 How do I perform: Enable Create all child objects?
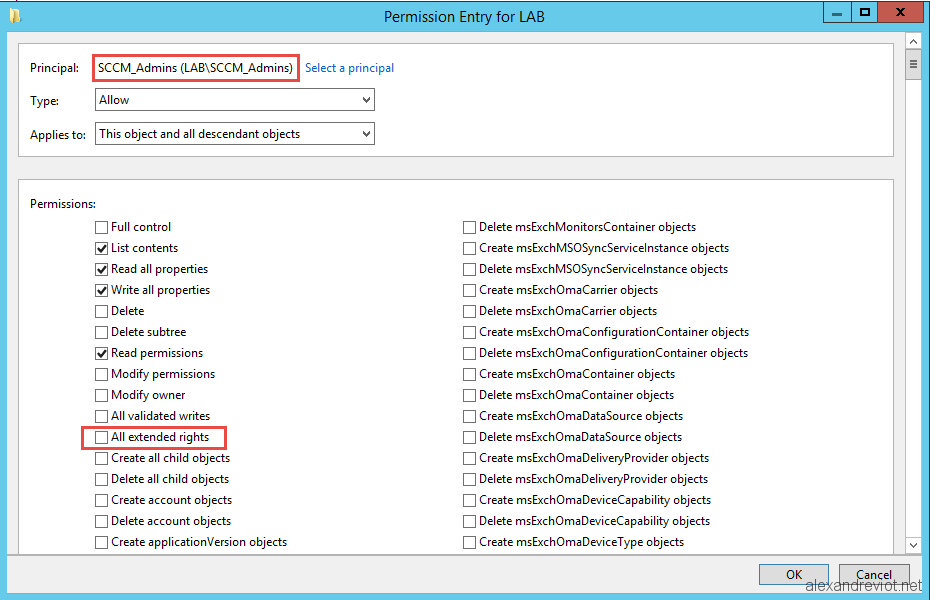(101, 458)
